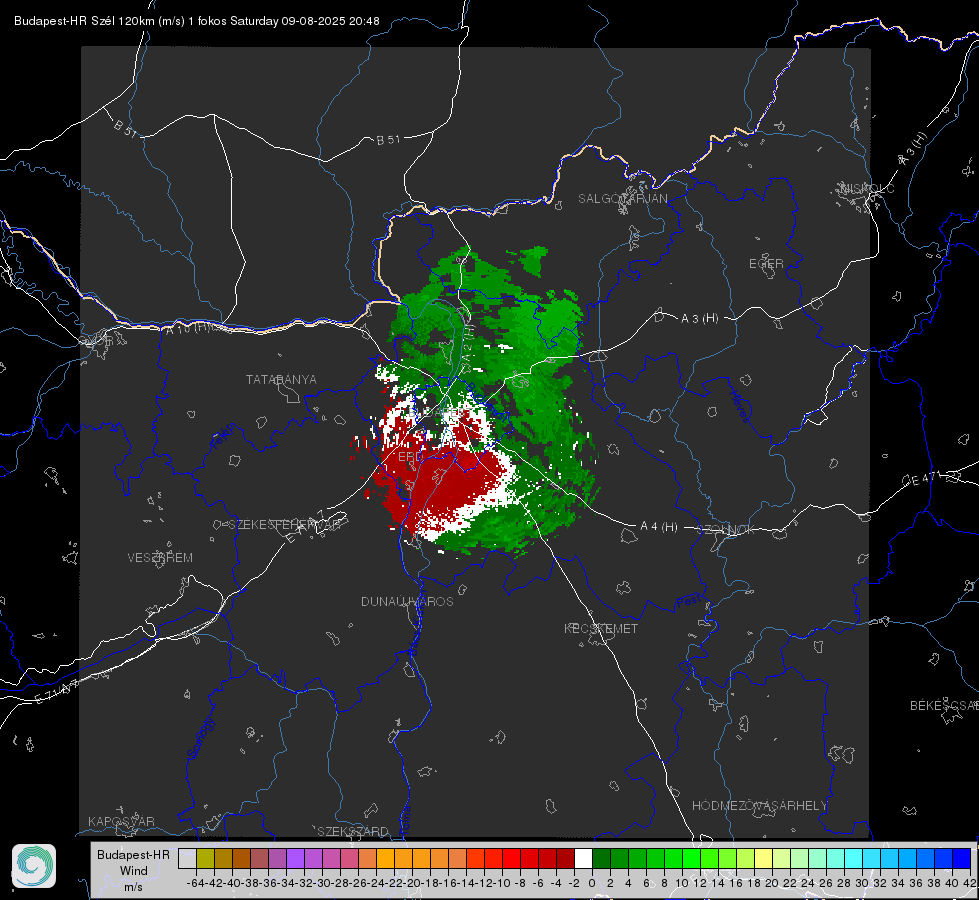Click the blue Somogy county label
This screenshot has width=979, height=900.
click(x=201, y=738)
